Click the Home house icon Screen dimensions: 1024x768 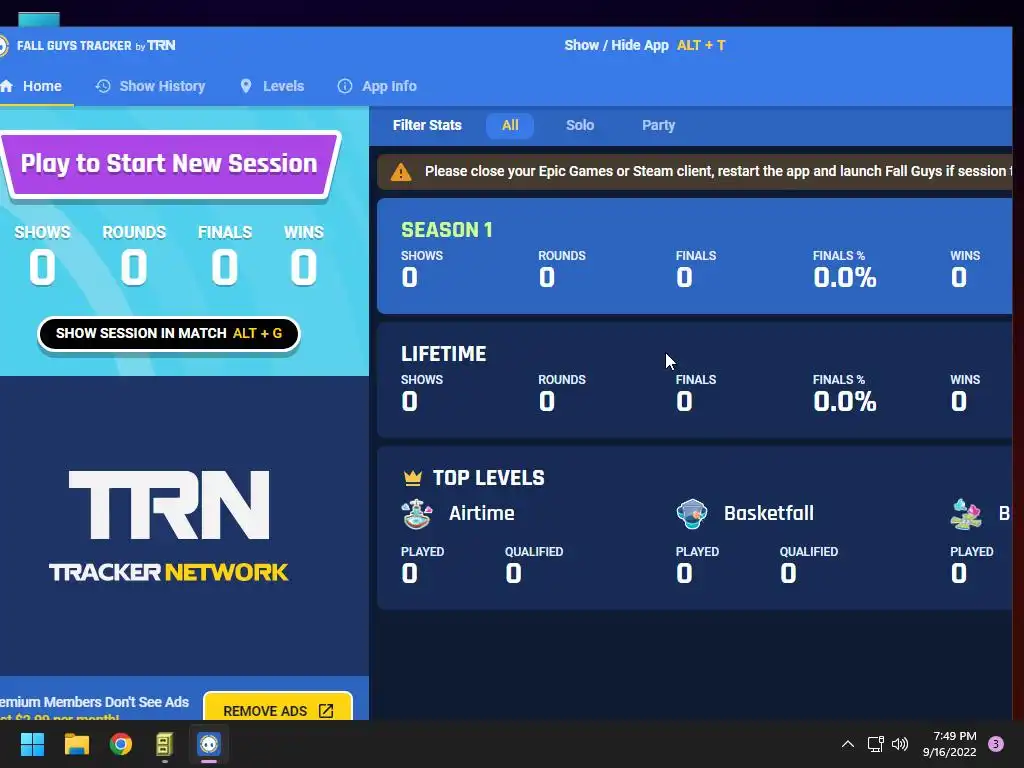(7, 86)
